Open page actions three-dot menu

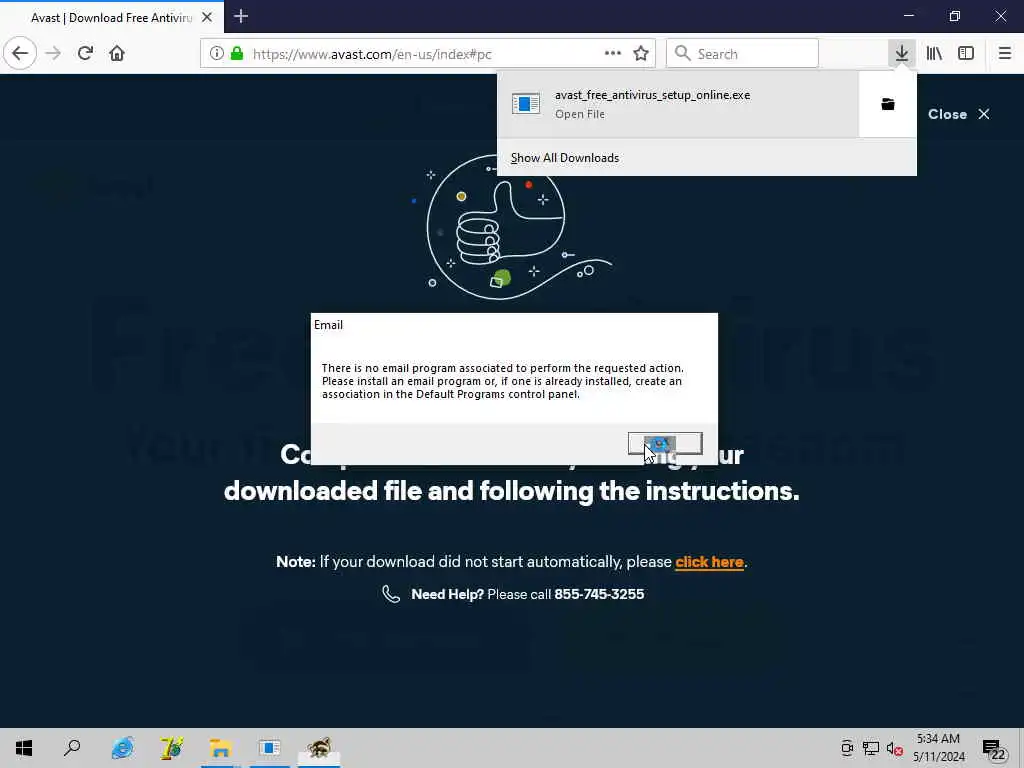point(613,54)
